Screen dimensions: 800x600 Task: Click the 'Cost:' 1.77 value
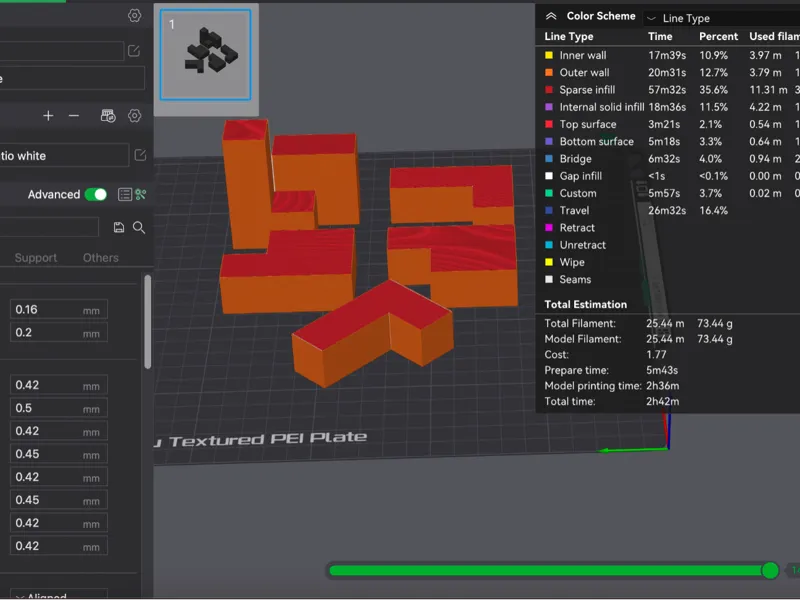tap(656, 355)
